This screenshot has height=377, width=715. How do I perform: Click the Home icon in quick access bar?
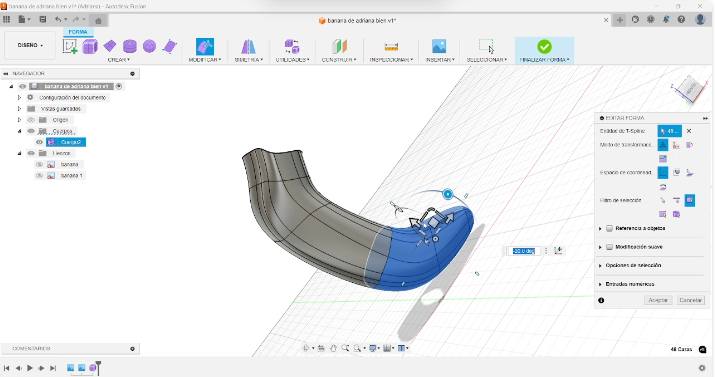tap(98, 20)
